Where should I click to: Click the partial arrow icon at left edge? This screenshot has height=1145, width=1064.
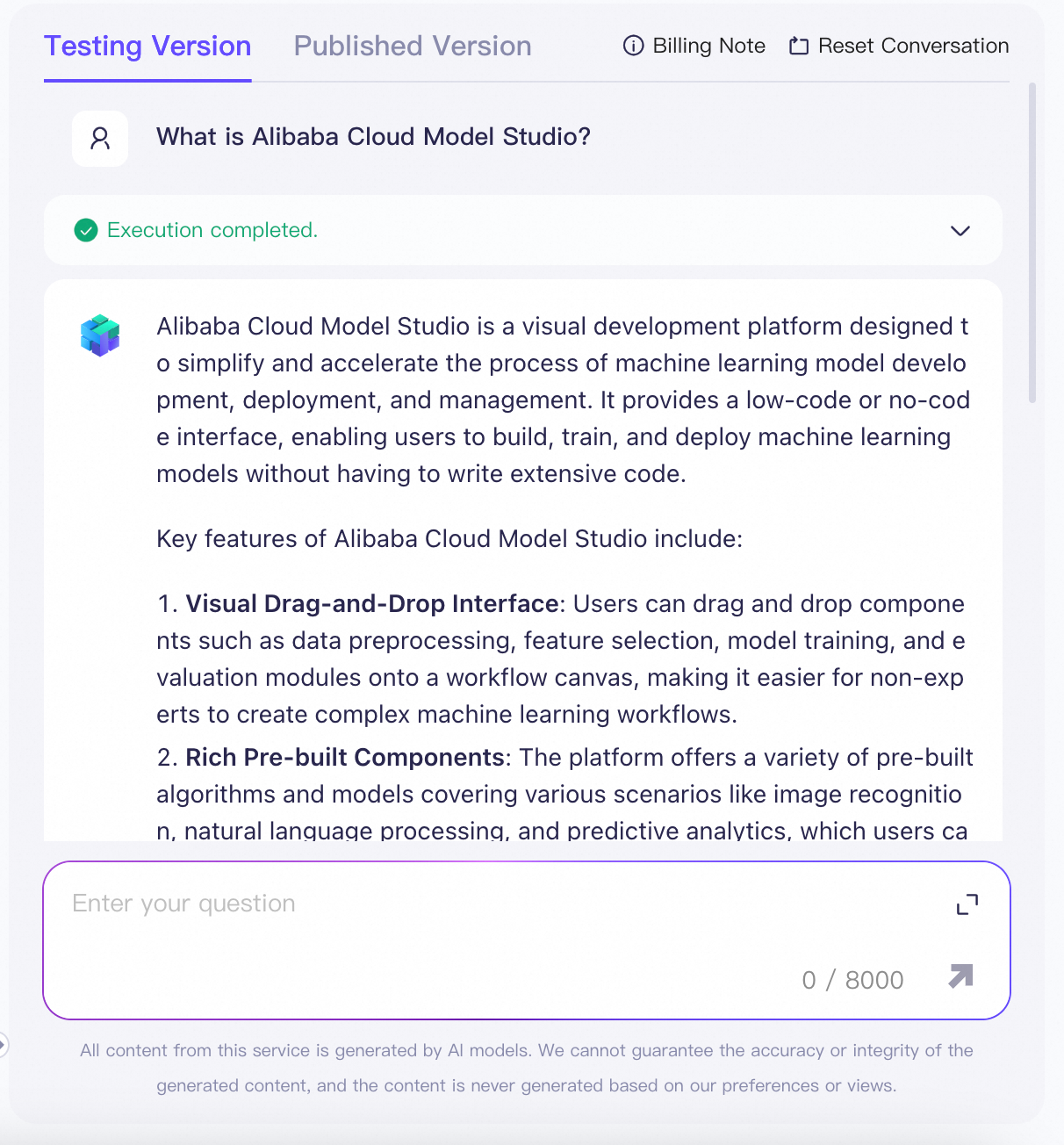tap(4, 1045)
